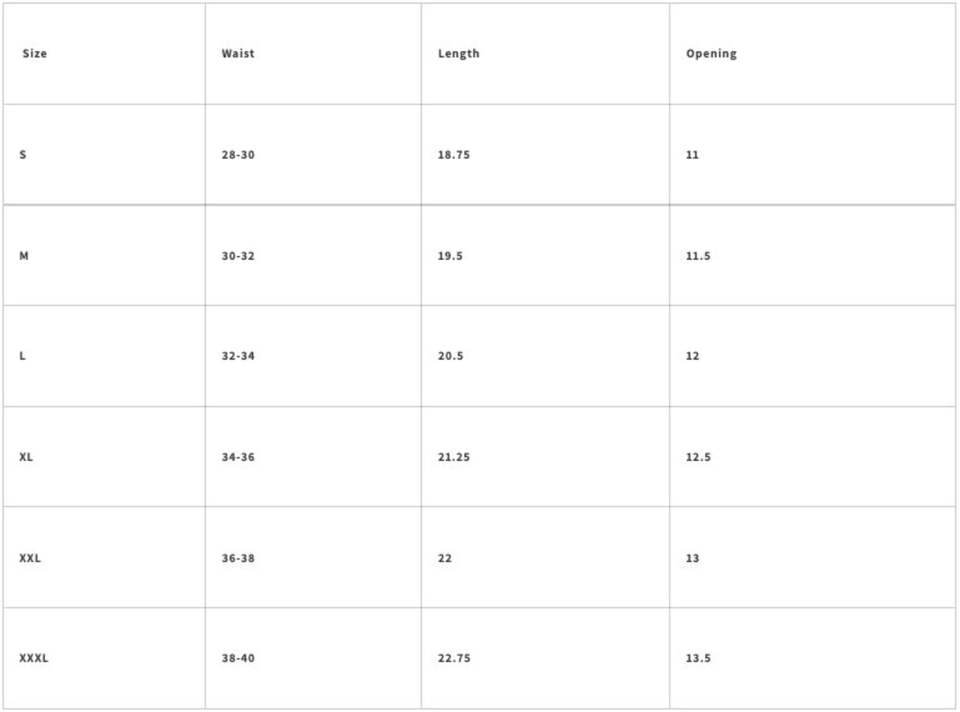Select the XXXL size cell

34,658
